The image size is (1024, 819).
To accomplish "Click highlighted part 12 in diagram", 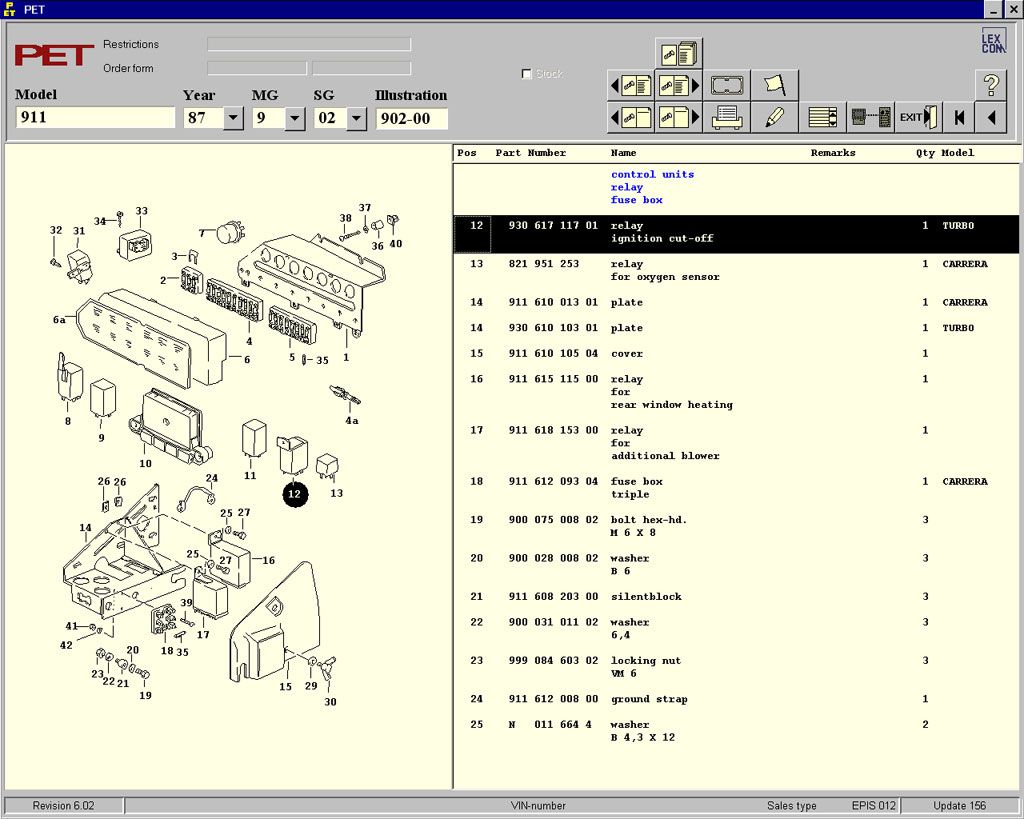I will 294,493.
